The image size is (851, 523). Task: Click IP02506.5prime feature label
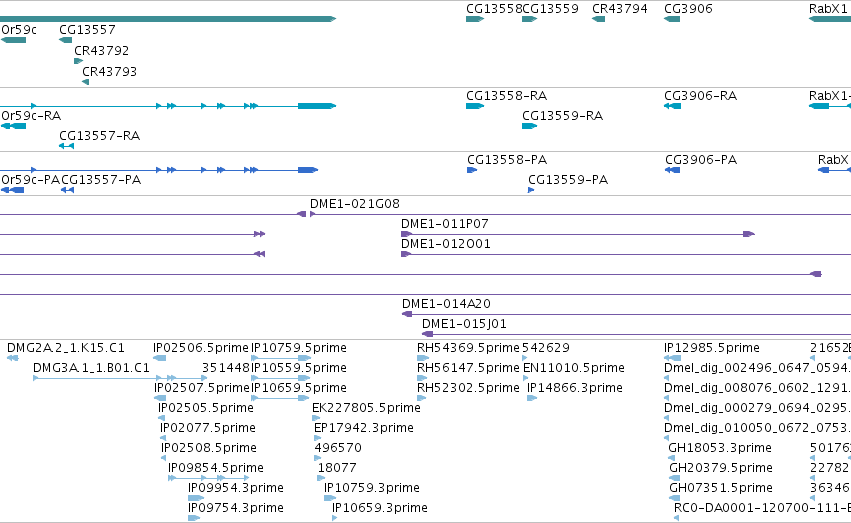click(201, 348)
